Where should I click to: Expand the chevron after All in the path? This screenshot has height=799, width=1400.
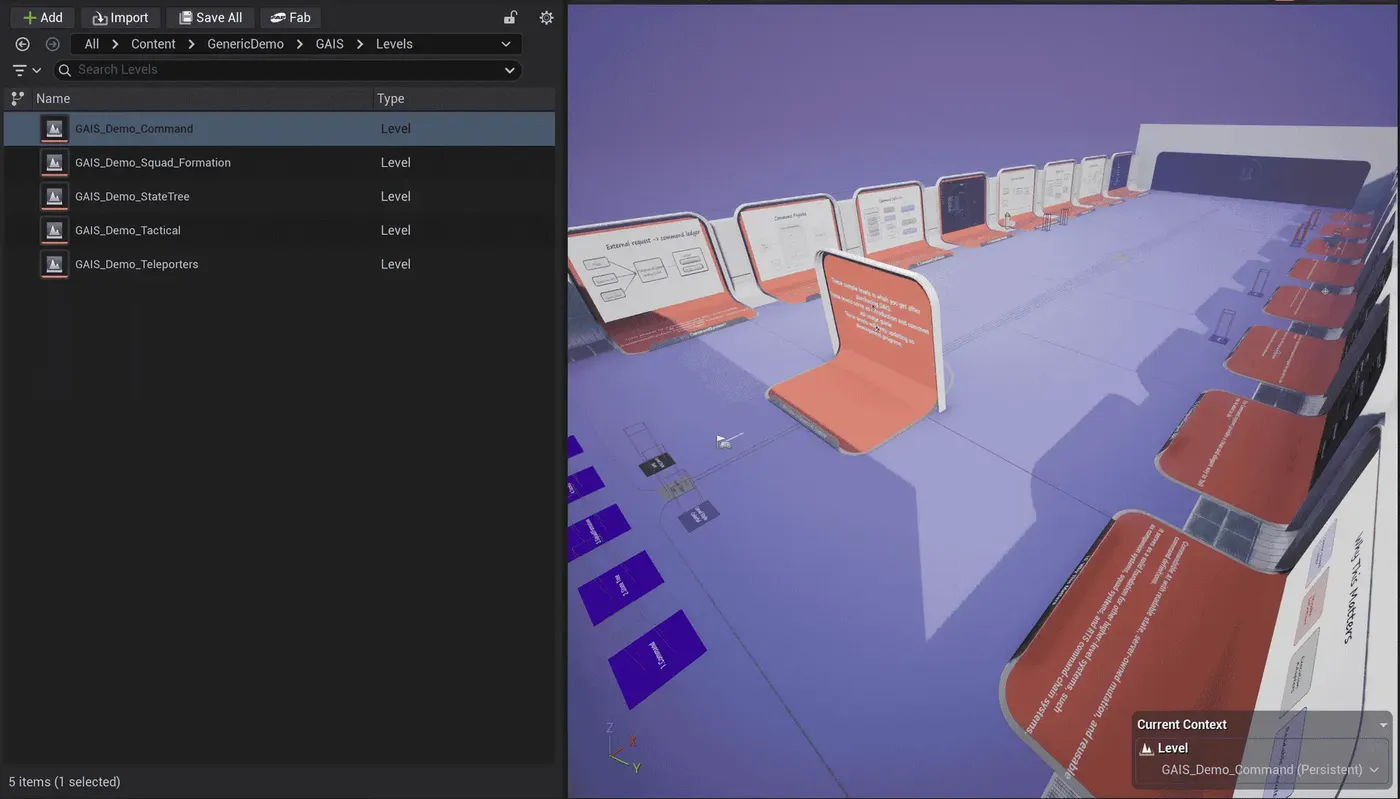(x=115, y=44)
